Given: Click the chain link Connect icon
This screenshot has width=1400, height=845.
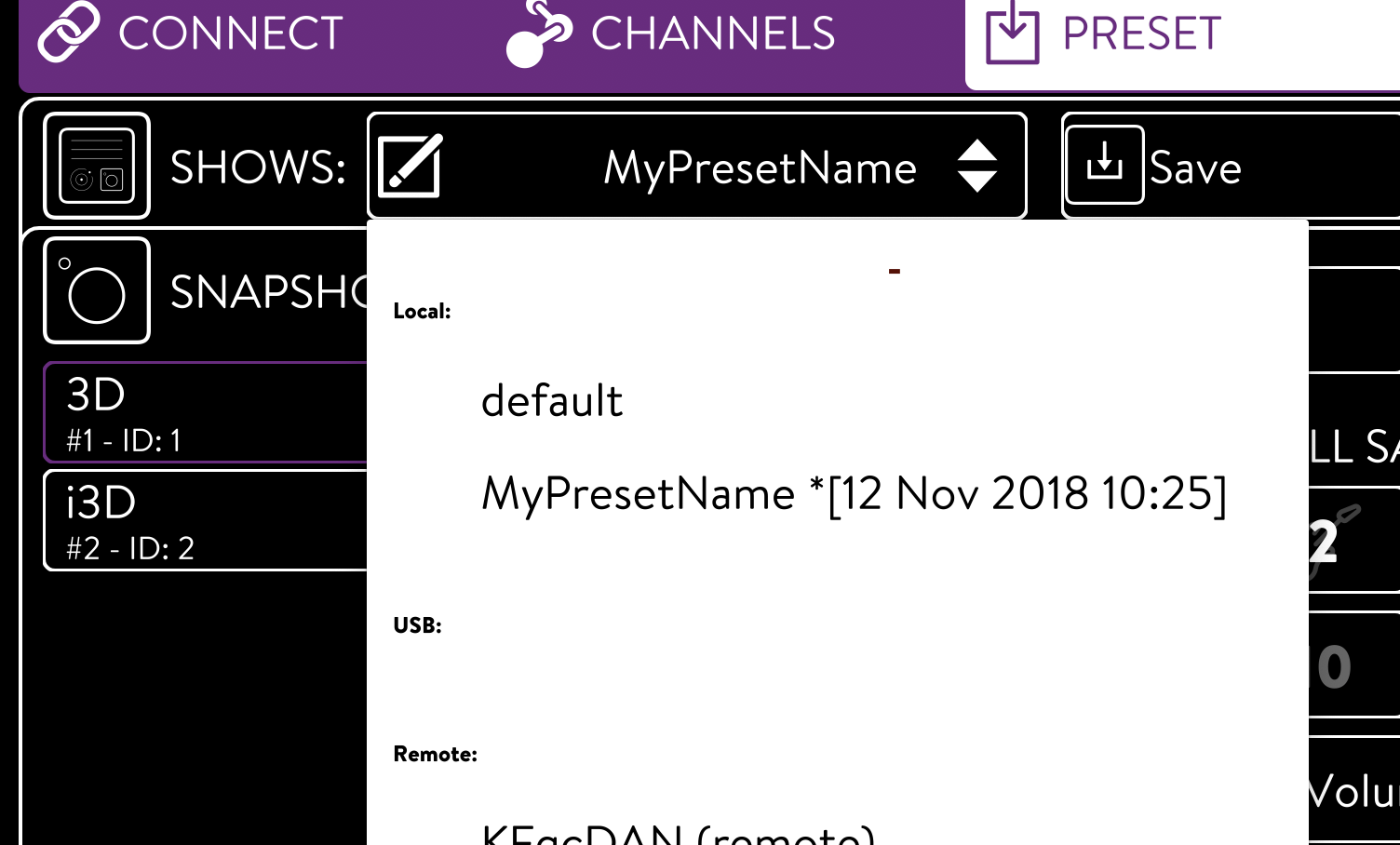Looking at the screenshot, I should [68, 32].
